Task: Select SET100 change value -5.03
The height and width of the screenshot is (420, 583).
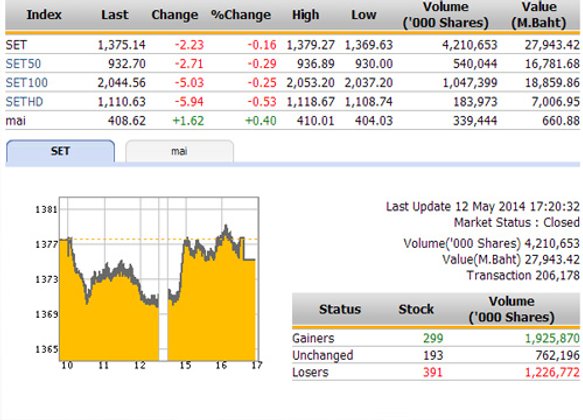Action: [190, 83]
